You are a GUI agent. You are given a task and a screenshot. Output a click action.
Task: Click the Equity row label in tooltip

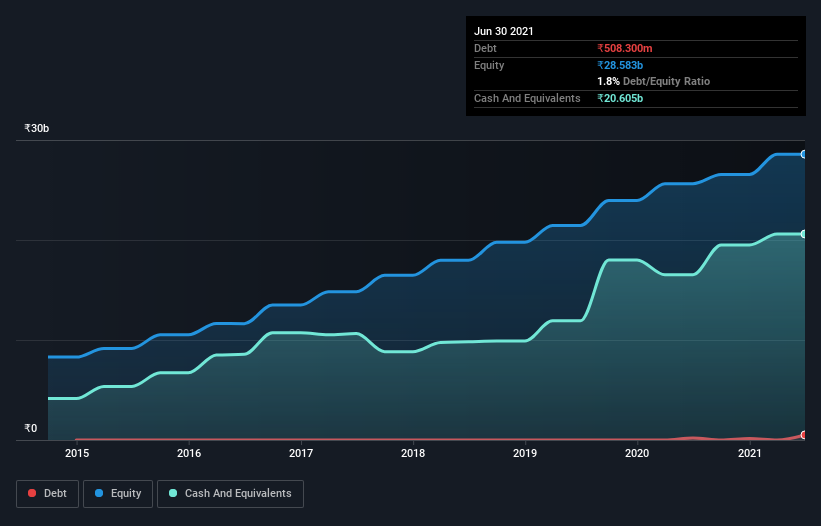tap(489, 65)
